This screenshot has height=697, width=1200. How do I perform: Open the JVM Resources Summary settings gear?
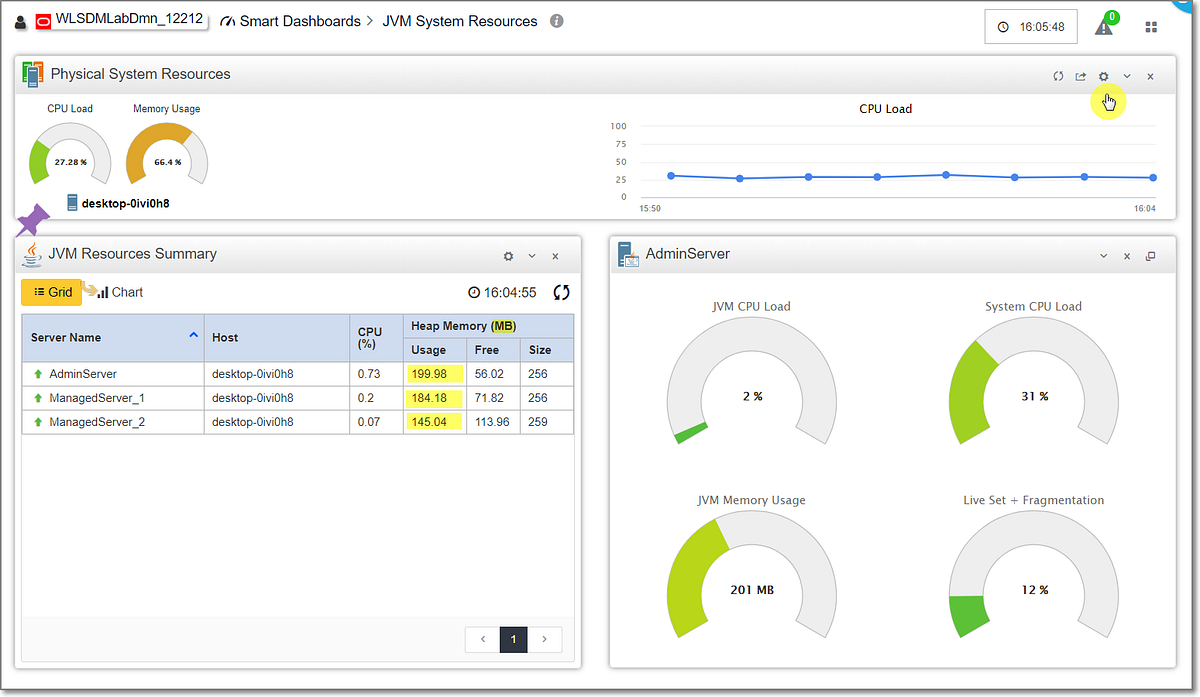coord(508,256)
